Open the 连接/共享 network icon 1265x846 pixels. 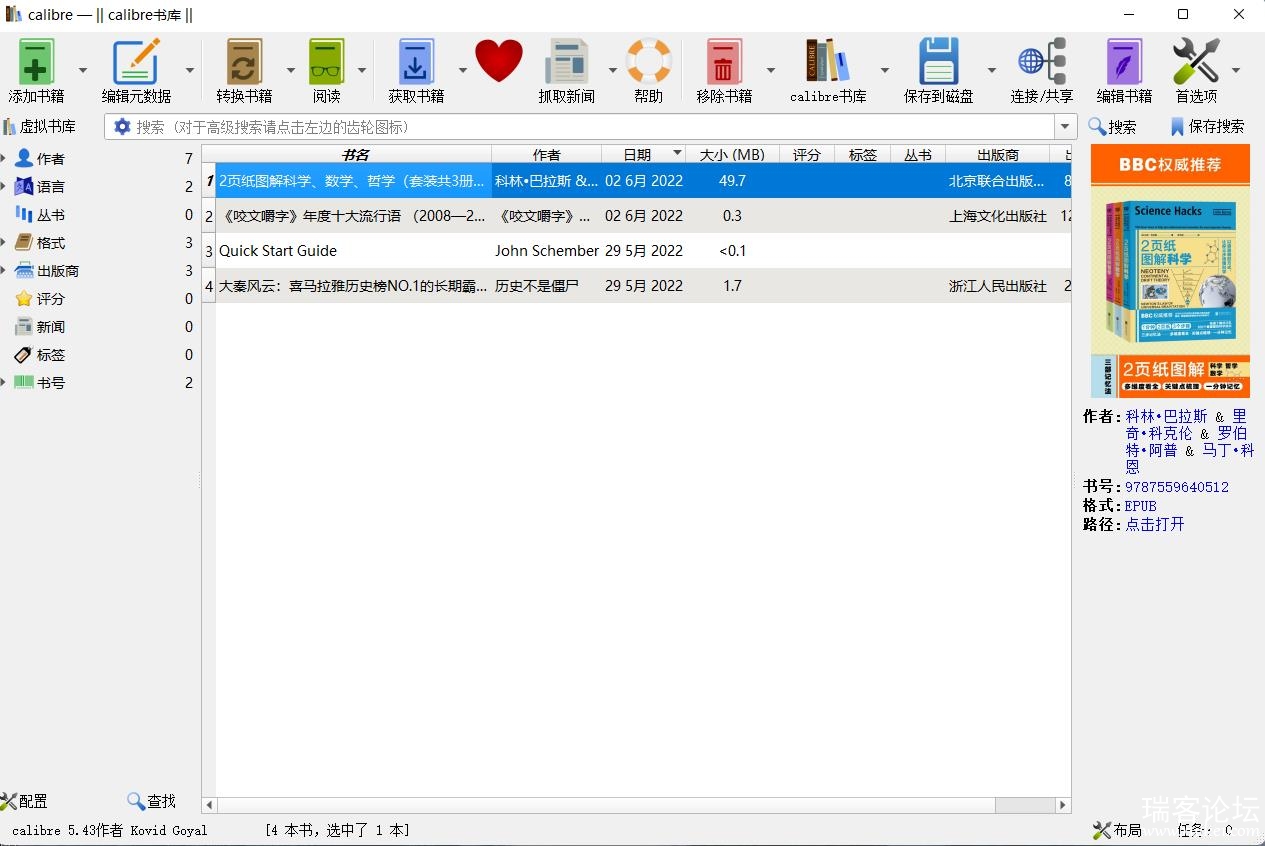[1042, 62]
